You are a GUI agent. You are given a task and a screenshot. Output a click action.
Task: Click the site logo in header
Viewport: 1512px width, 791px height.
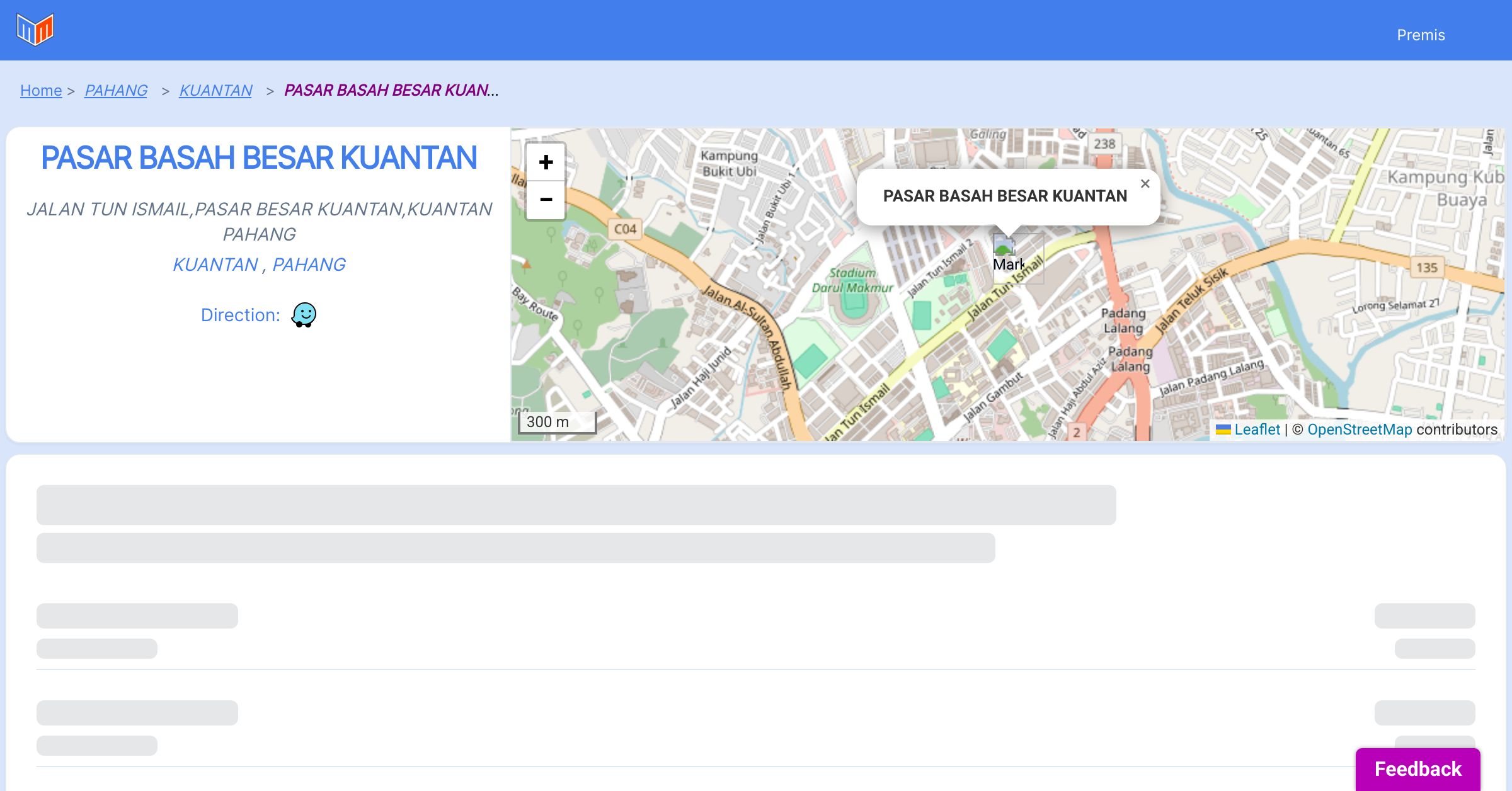(x=35, y=30)
